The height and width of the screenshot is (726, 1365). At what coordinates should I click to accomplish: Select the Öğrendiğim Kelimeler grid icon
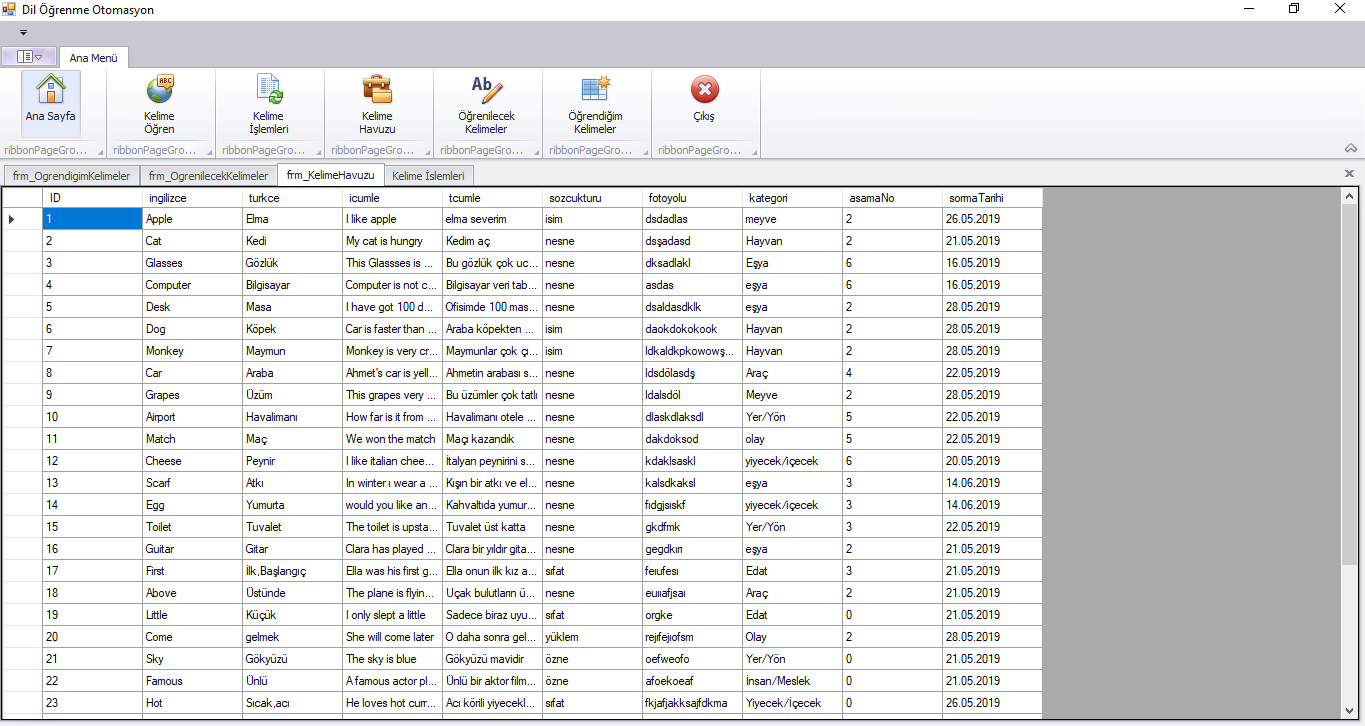595,100
